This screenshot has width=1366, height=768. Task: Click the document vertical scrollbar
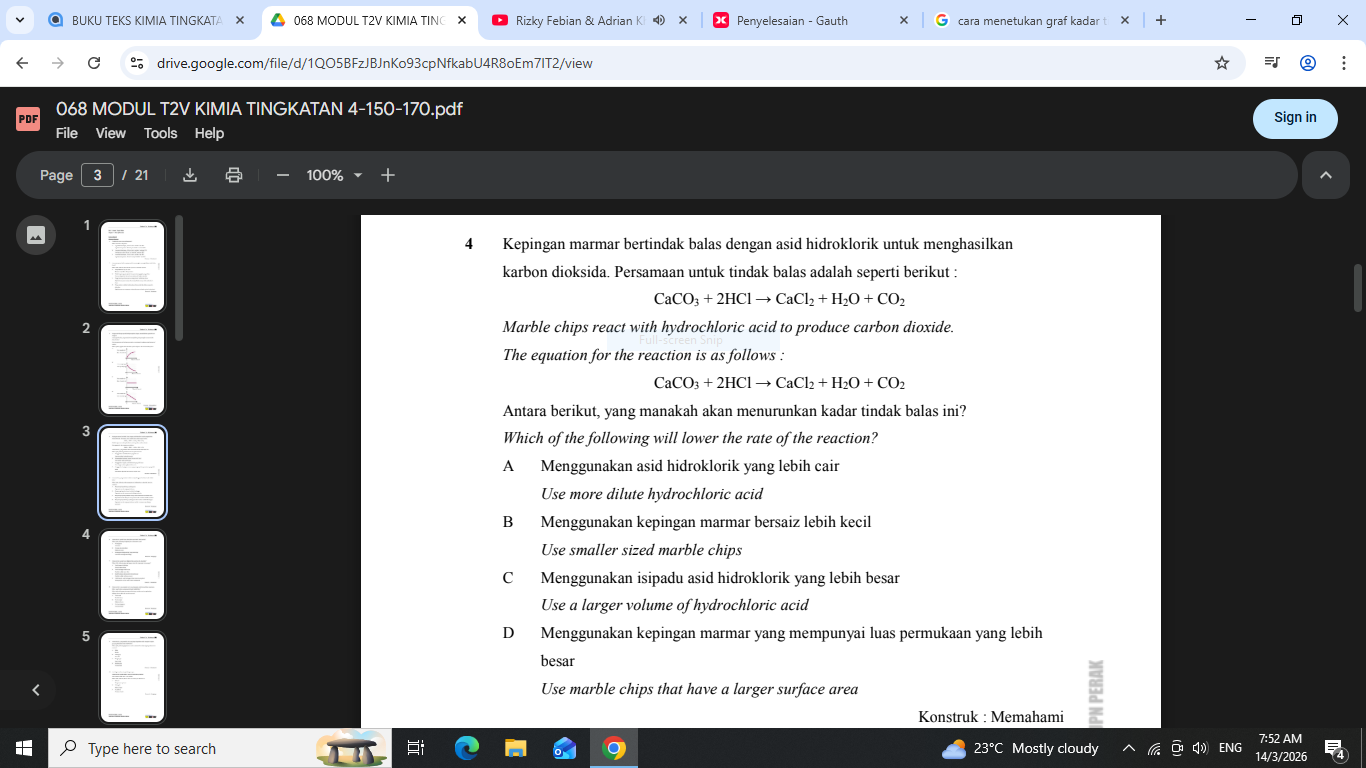coord(1357,289)
